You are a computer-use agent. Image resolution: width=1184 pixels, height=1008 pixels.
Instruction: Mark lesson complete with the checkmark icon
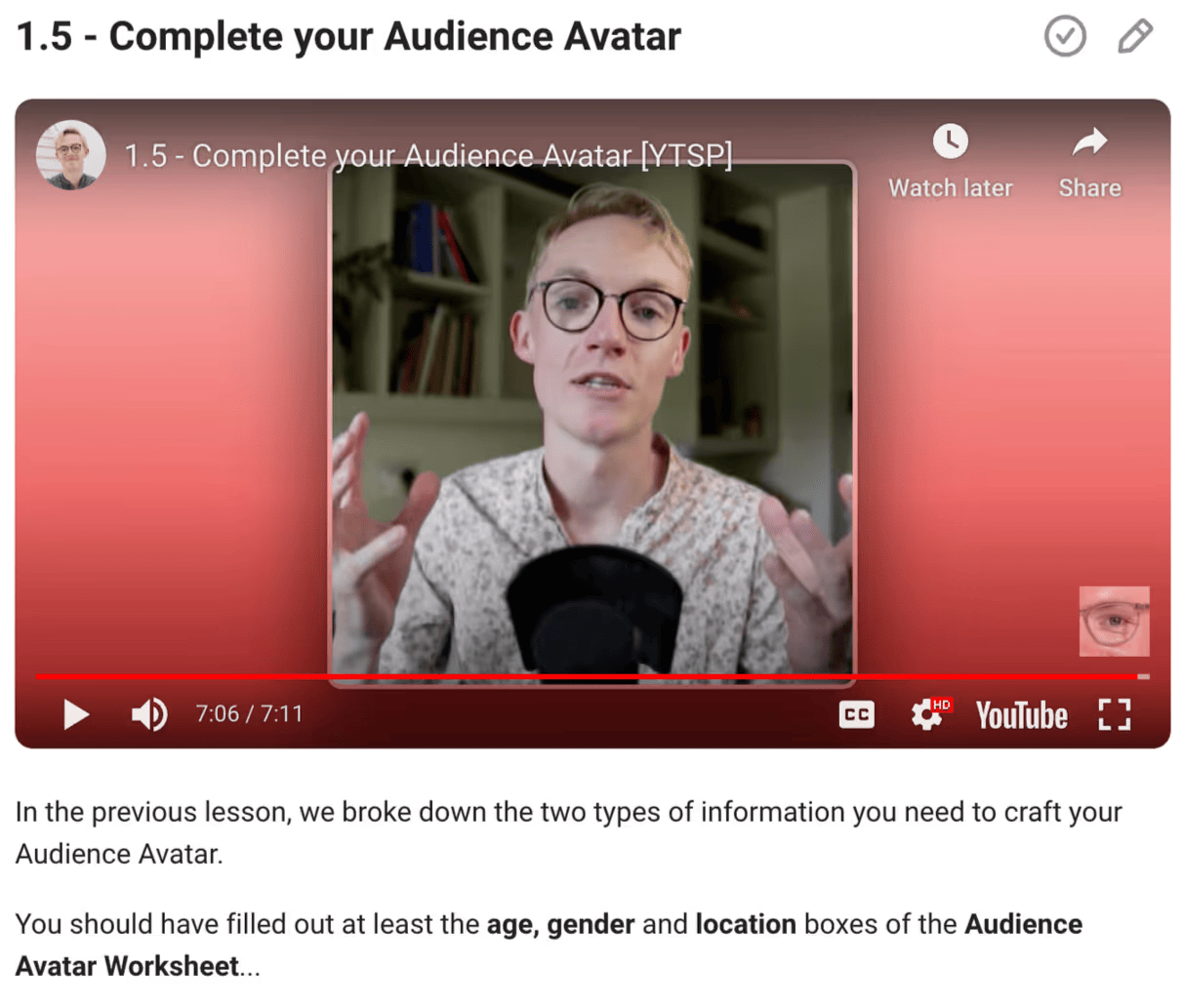(1064, 37)
